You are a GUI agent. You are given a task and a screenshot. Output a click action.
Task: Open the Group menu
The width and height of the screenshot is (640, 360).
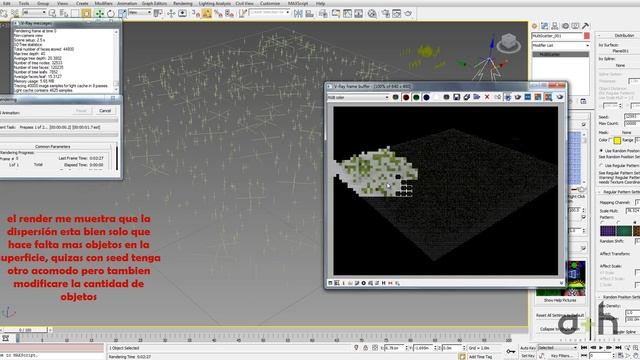(43, 3)
